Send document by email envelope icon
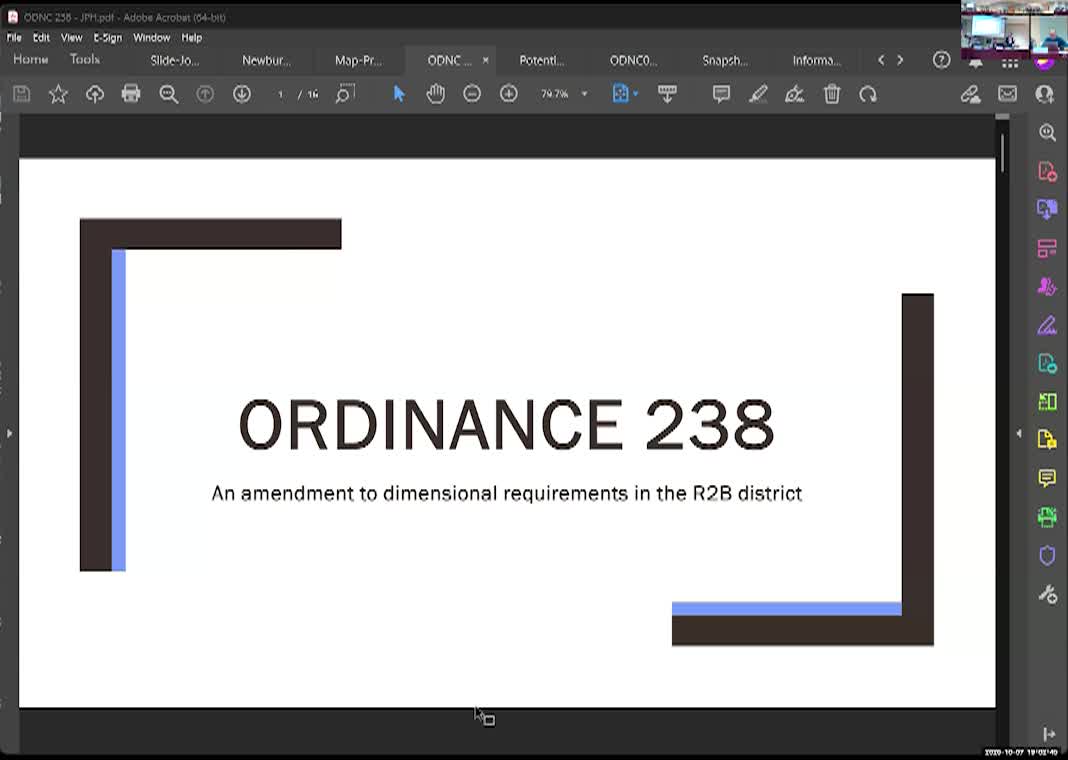This screenshot has height=760, width=1068. (1007, 94)
